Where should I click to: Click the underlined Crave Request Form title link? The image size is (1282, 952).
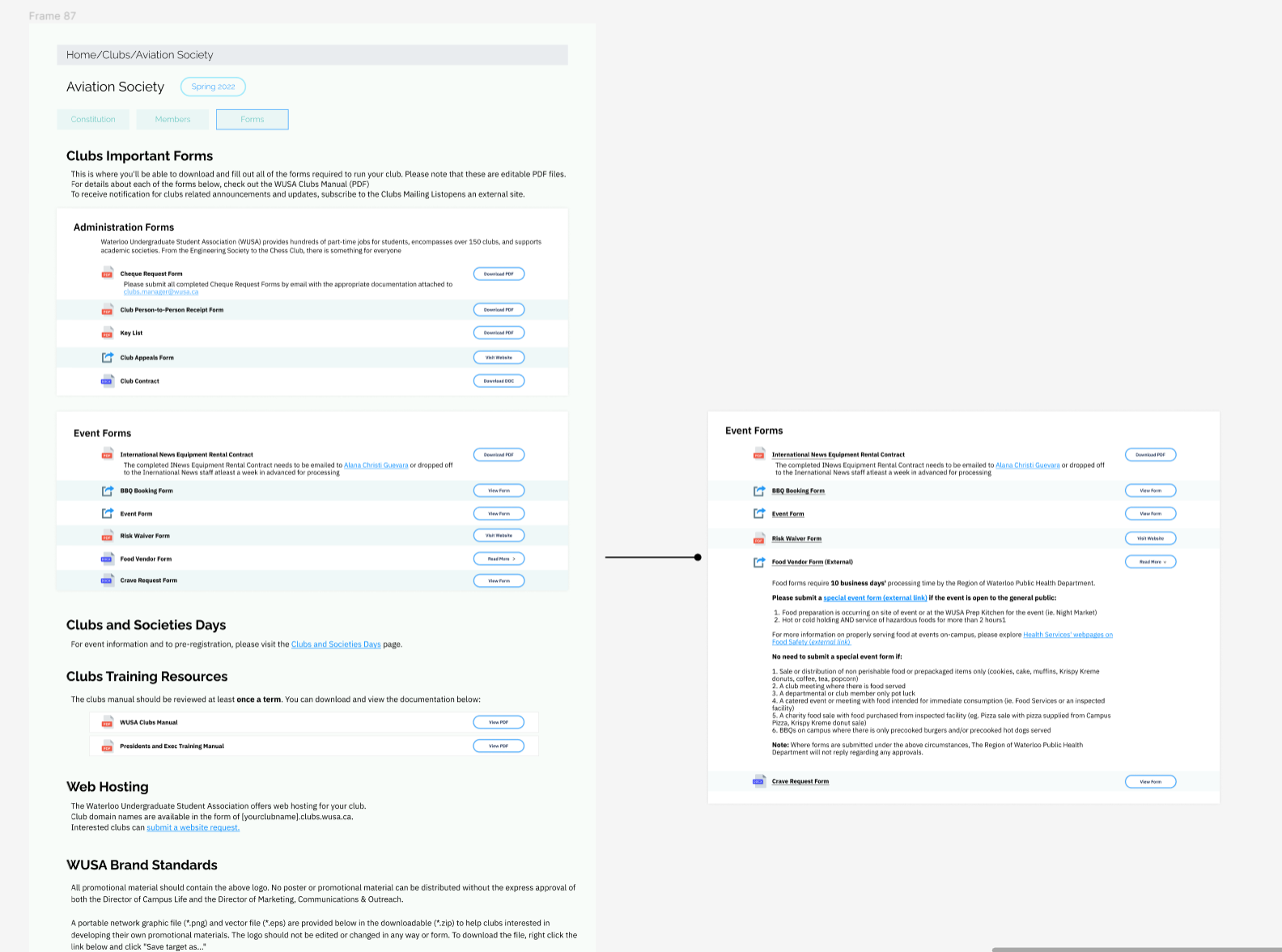pyautogui.click(x=800, y=781)
